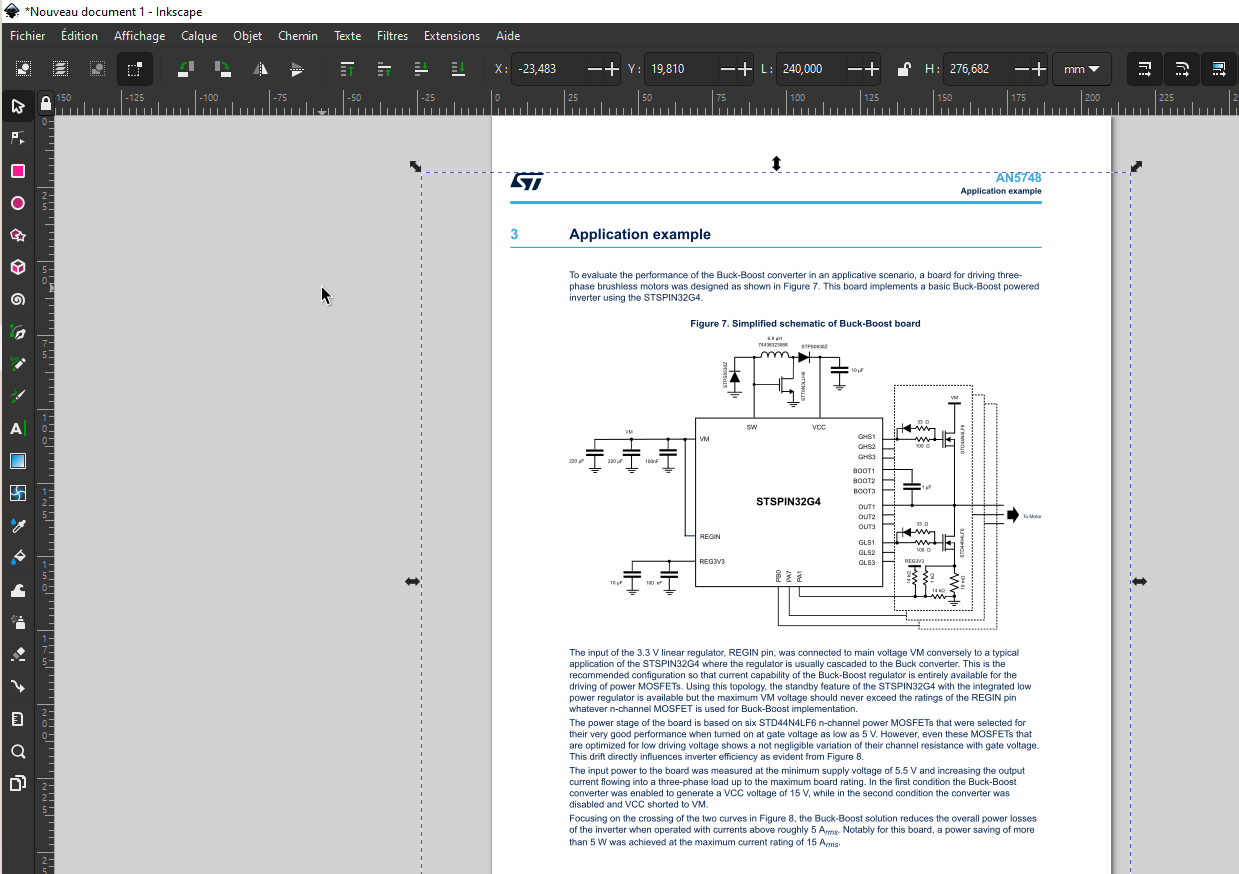Raise selection to top
The image size is (1239, 874).
pyautogui.click(x=347, y=69)
